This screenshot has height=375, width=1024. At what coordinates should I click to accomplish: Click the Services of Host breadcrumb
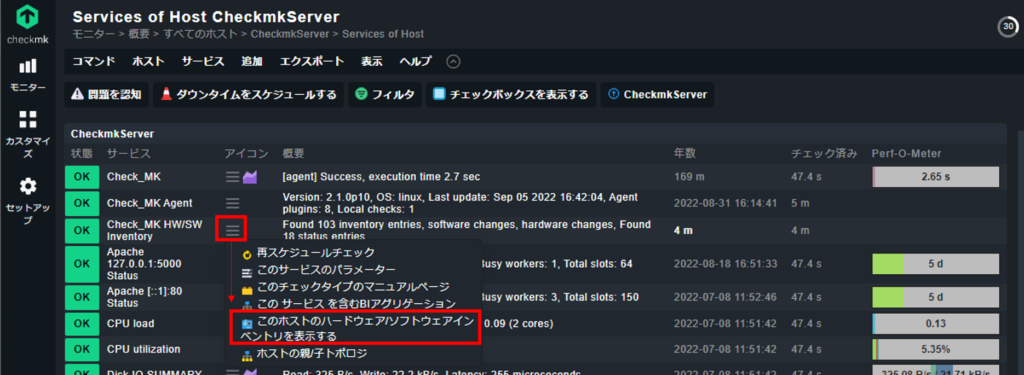pos(383,34)
